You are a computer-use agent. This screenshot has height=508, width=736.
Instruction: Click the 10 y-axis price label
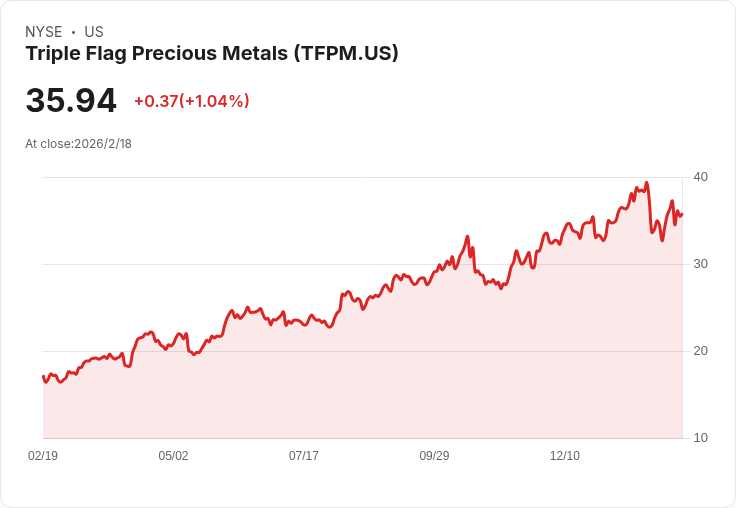pyautogui.click(x=700, y=438)
